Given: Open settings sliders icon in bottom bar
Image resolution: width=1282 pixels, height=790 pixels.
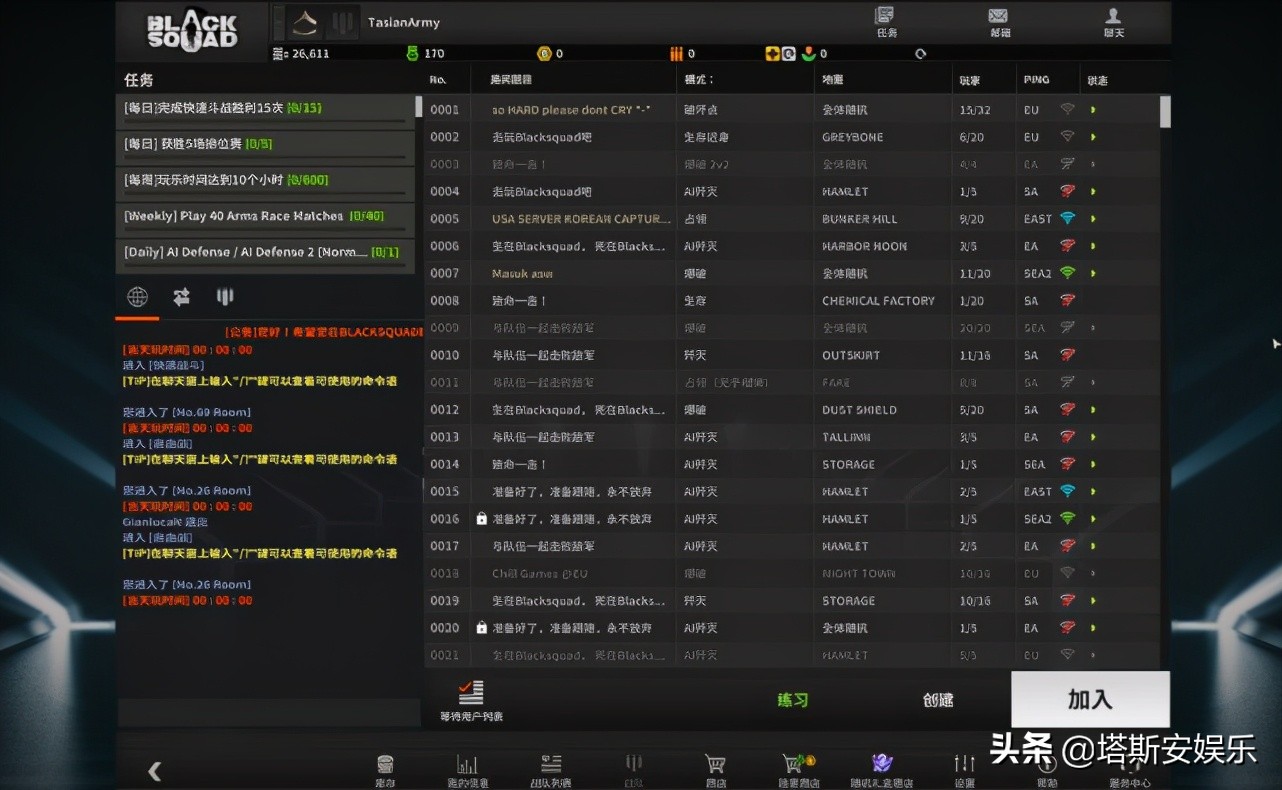Looking at the screenshot, I should click(x=964, y=765).
